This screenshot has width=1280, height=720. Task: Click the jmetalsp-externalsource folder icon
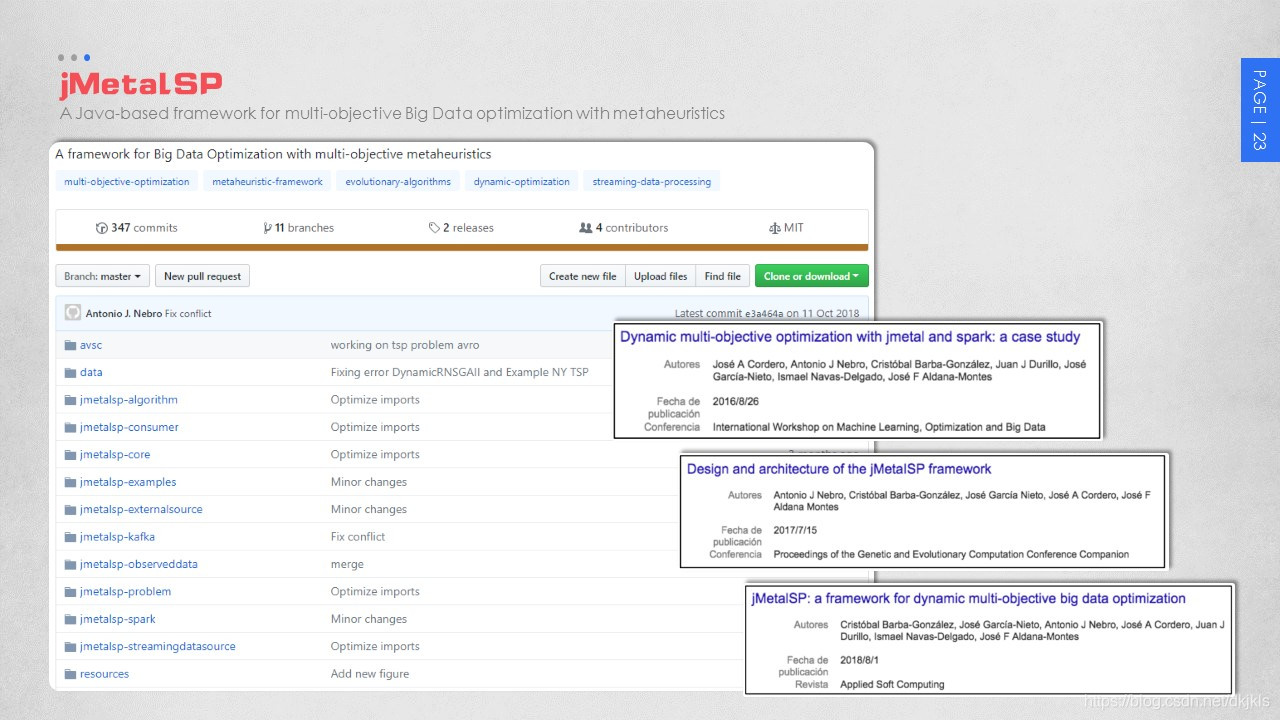pyautogui.click(x=70, y=509)
